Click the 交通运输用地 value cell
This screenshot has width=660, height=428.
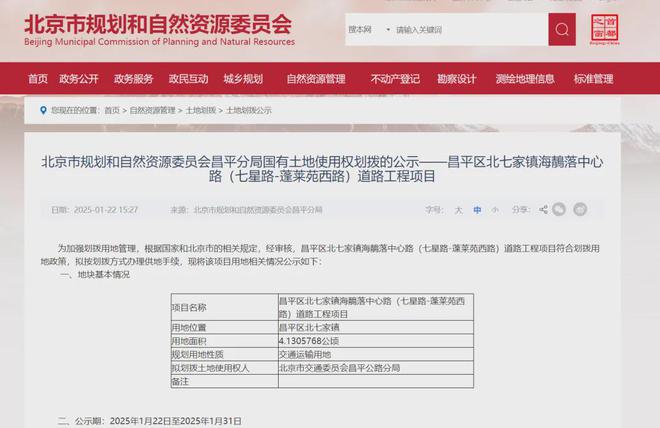[x=376, y=354]
